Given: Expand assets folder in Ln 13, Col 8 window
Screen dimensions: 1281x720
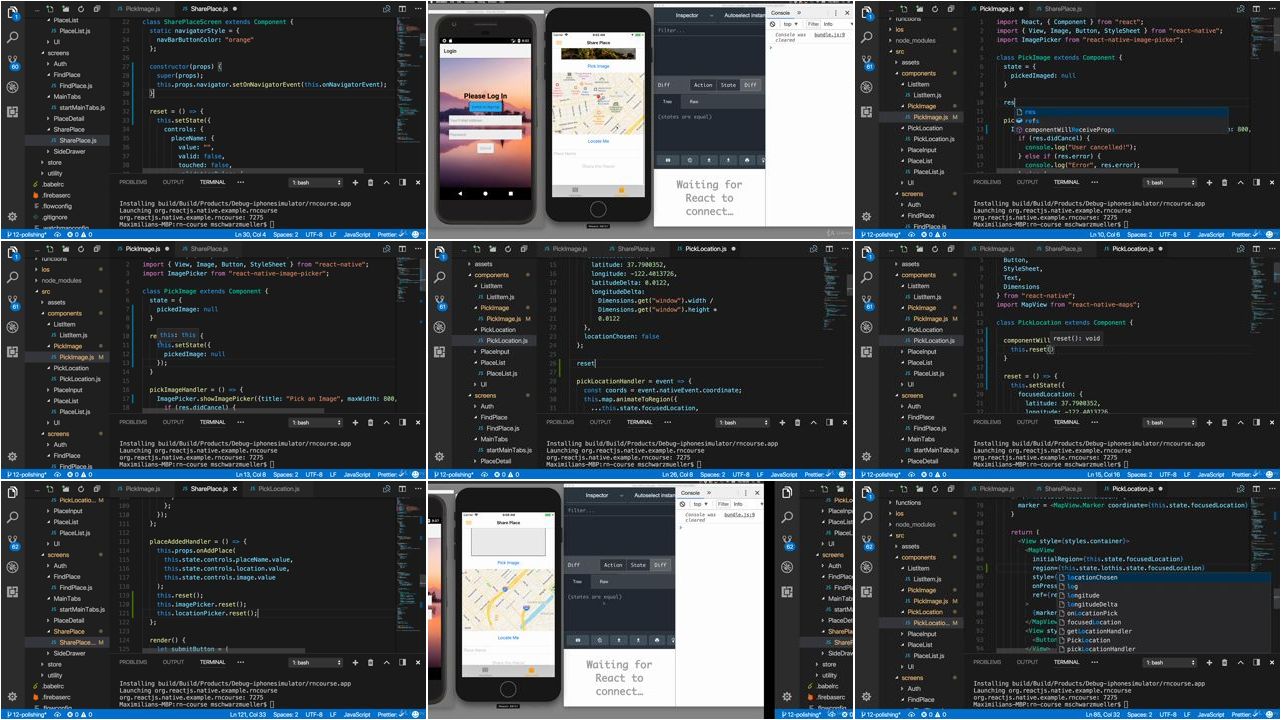Looking at the screenshot, I should coord(56,302).
